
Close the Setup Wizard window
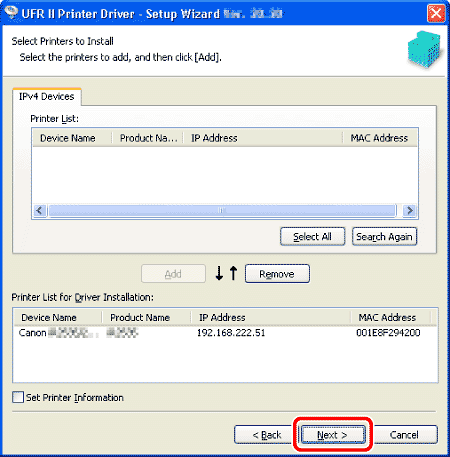(436, 14)
